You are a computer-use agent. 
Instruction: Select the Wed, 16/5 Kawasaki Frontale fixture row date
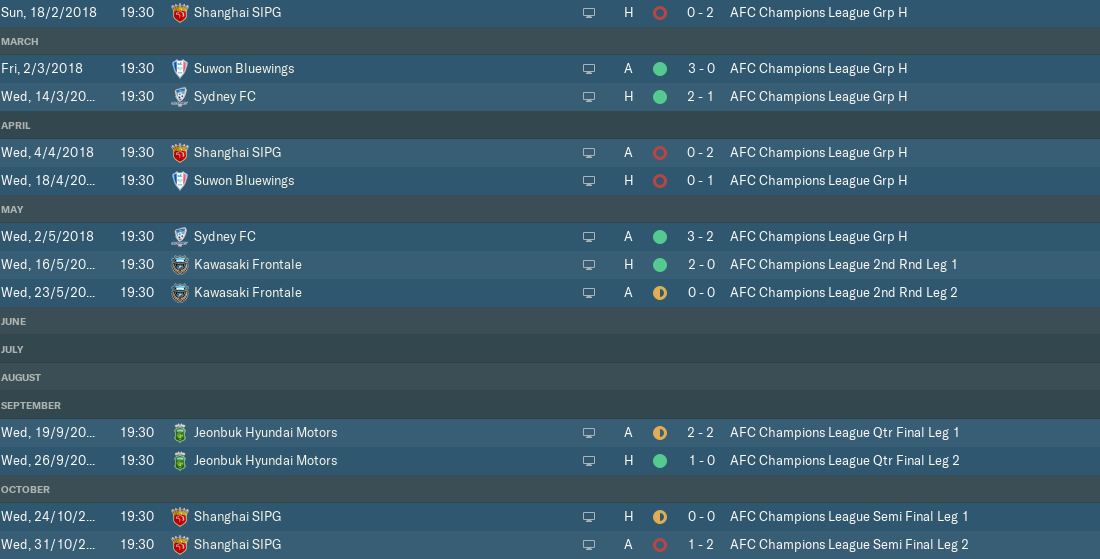click(x=48, y=264)
